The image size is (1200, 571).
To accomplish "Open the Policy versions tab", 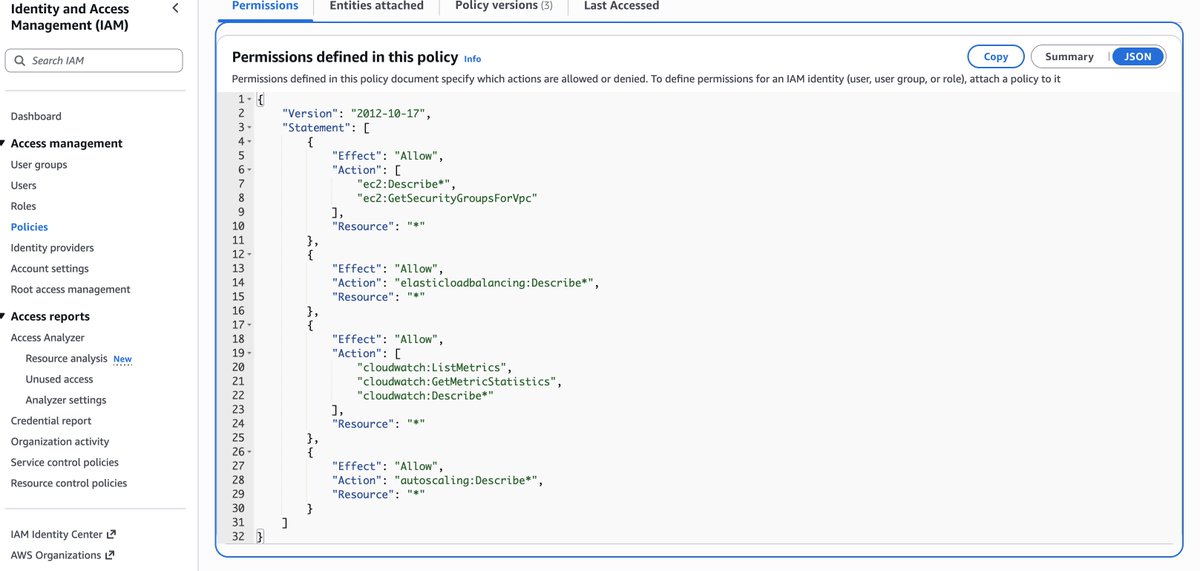I will point(503,6).
